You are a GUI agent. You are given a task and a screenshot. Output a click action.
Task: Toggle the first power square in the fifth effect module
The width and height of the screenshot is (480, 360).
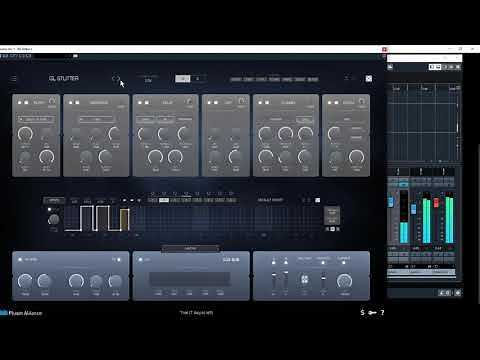pos(260,102)
